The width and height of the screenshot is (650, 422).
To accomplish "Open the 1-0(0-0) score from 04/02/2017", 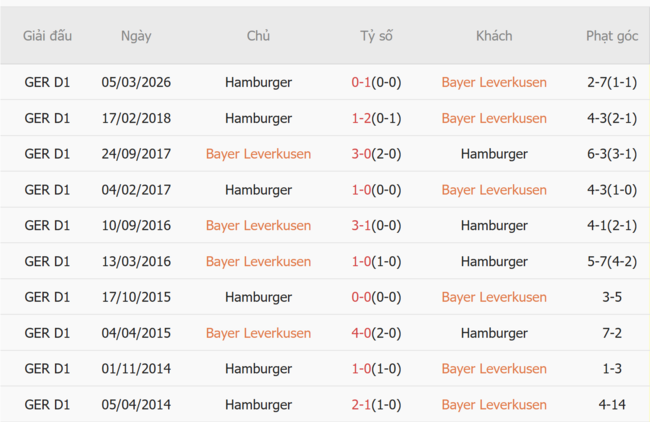I will [376, 190].
